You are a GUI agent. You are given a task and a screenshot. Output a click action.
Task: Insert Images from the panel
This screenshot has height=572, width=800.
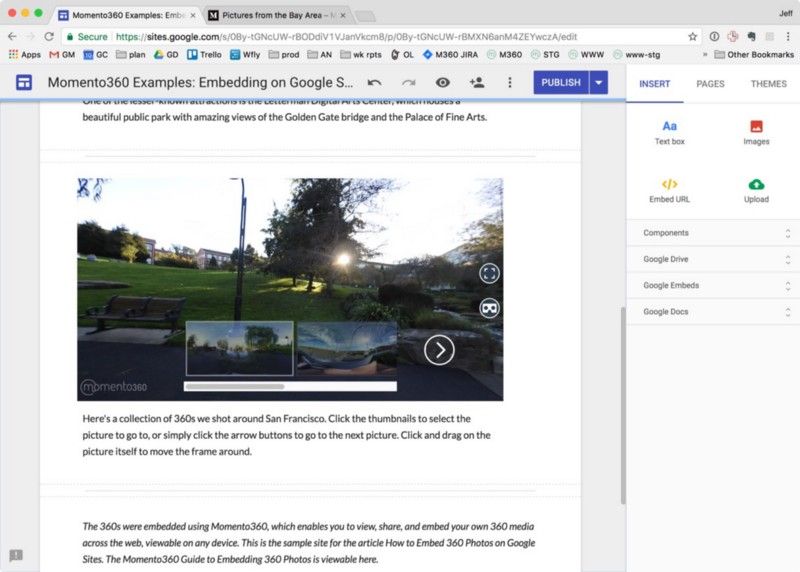756,133
